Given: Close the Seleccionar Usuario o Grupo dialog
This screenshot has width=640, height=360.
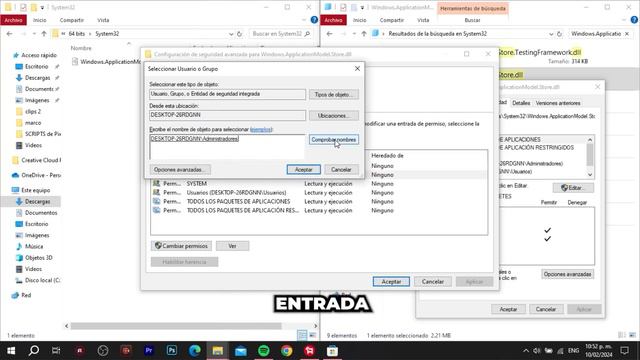Looking at the screenshot, I should (357, 69).
